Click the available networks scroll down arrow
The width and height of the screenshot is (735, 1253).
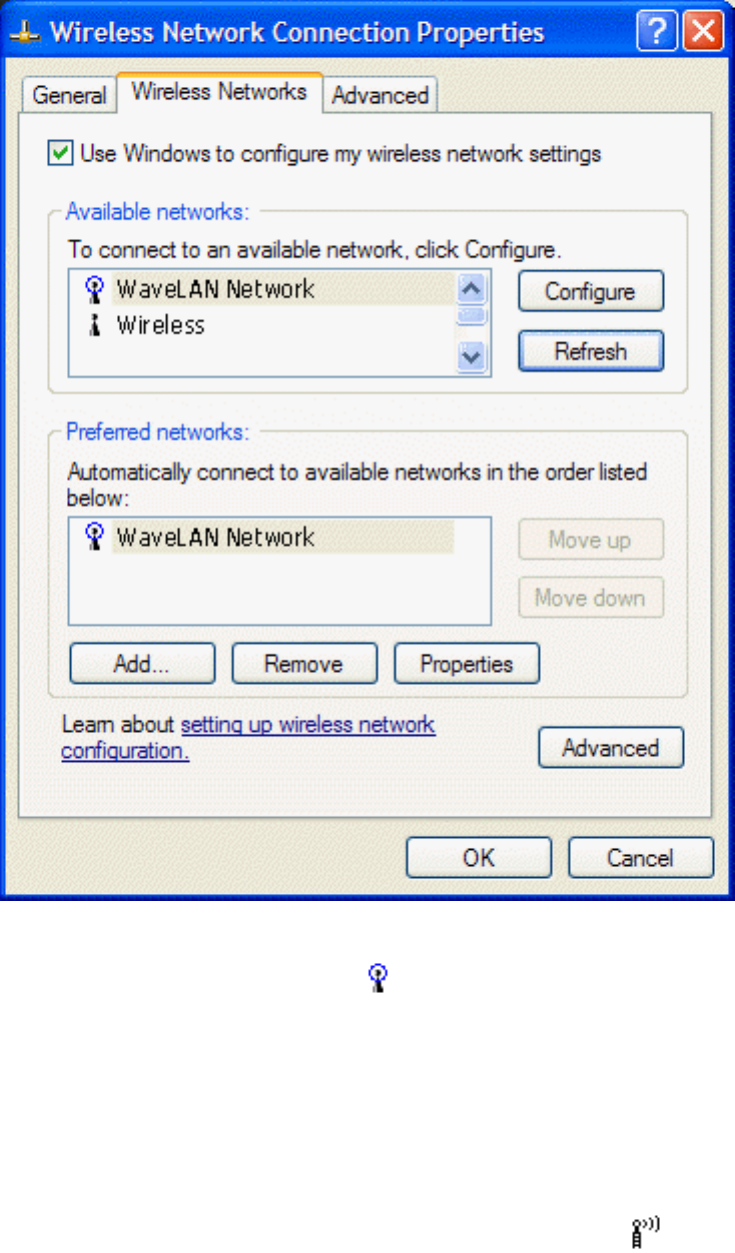[472, 356]
